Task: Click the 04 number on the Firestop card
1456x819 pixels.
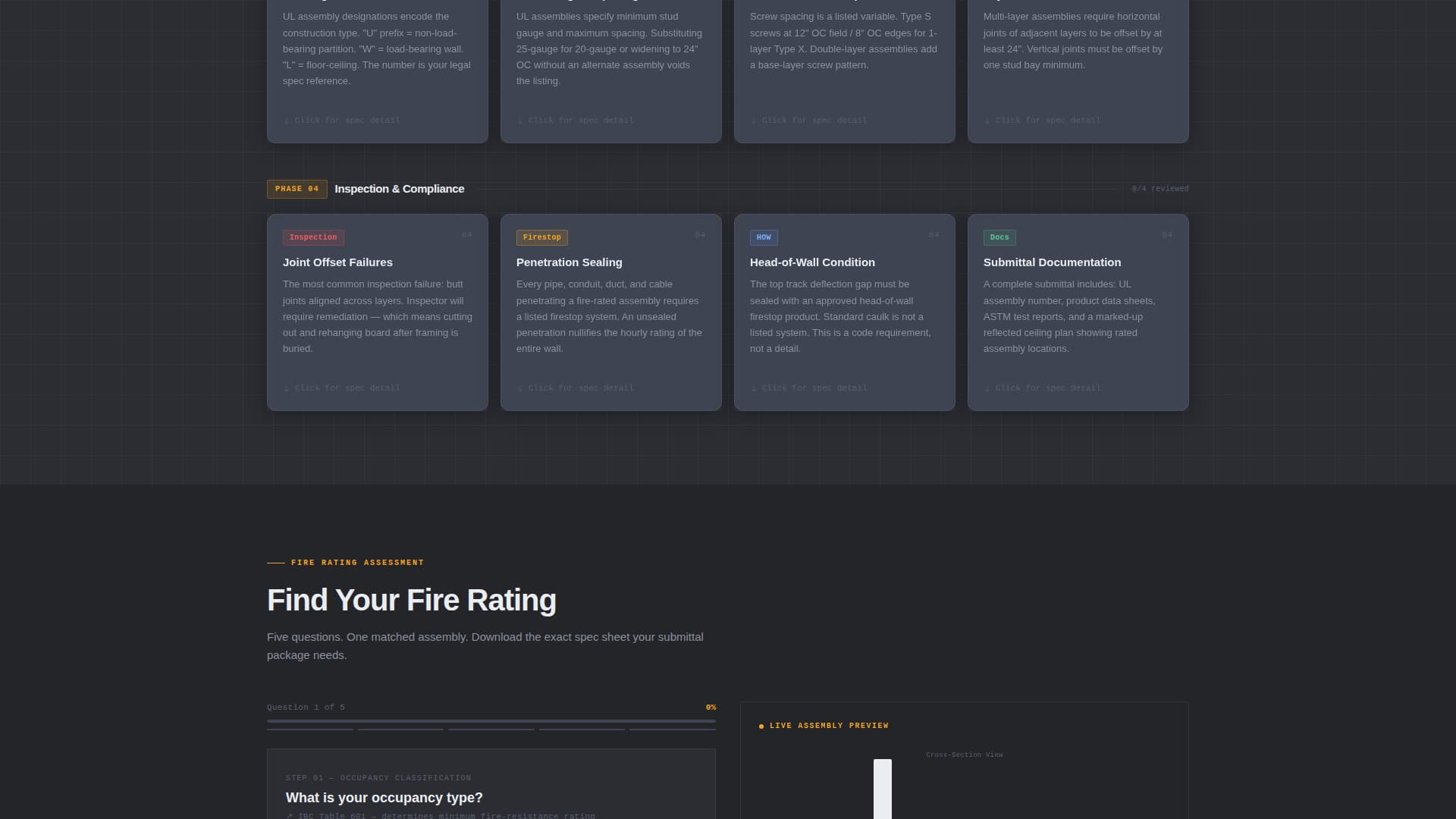Action: coord(701,235)
